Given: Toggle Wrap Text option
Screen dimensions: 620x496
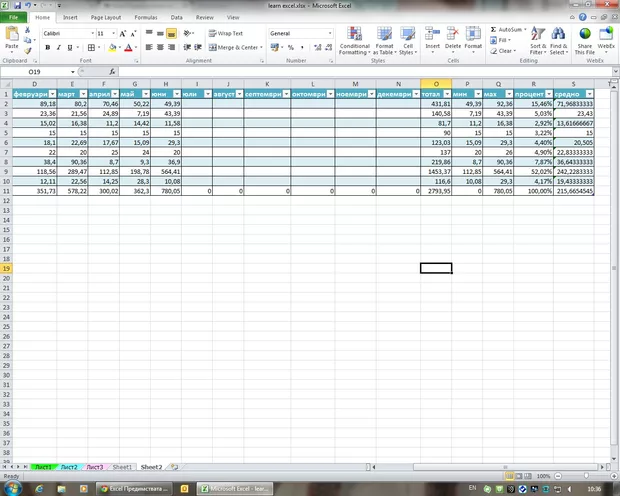Looking at the screenshot, I should pos(225,33).
